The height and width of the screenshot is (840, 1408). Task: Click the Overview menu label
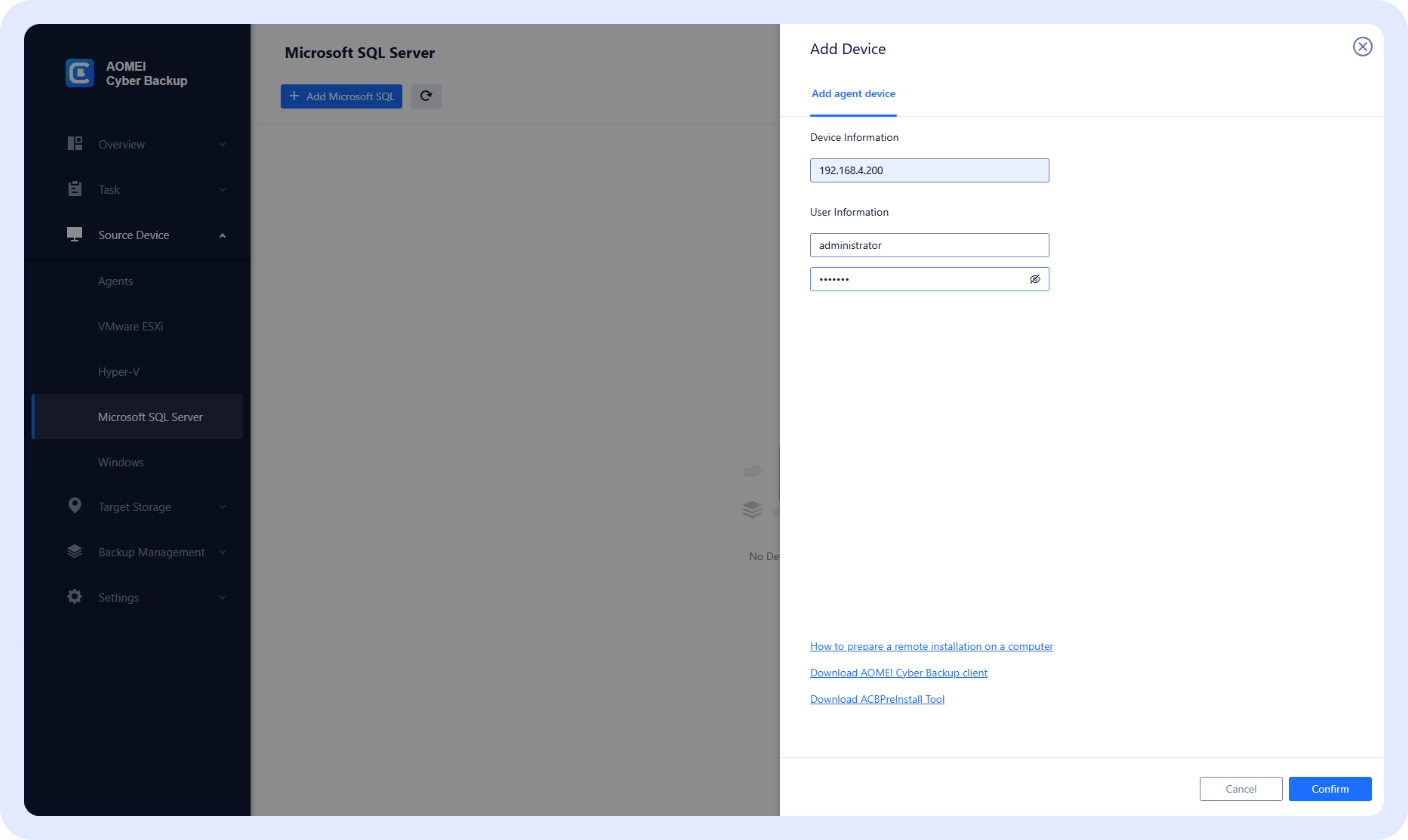pos(121,145)
